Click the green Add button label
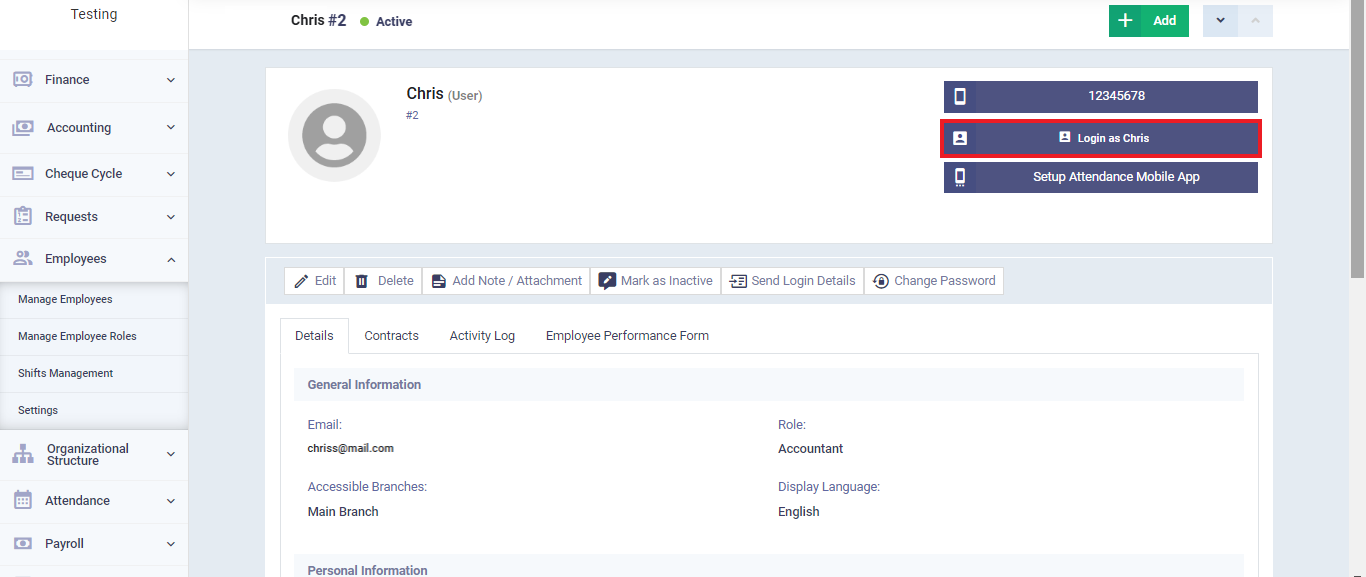The width and height of the screenshot is (1366, 577). point(1165,21)
